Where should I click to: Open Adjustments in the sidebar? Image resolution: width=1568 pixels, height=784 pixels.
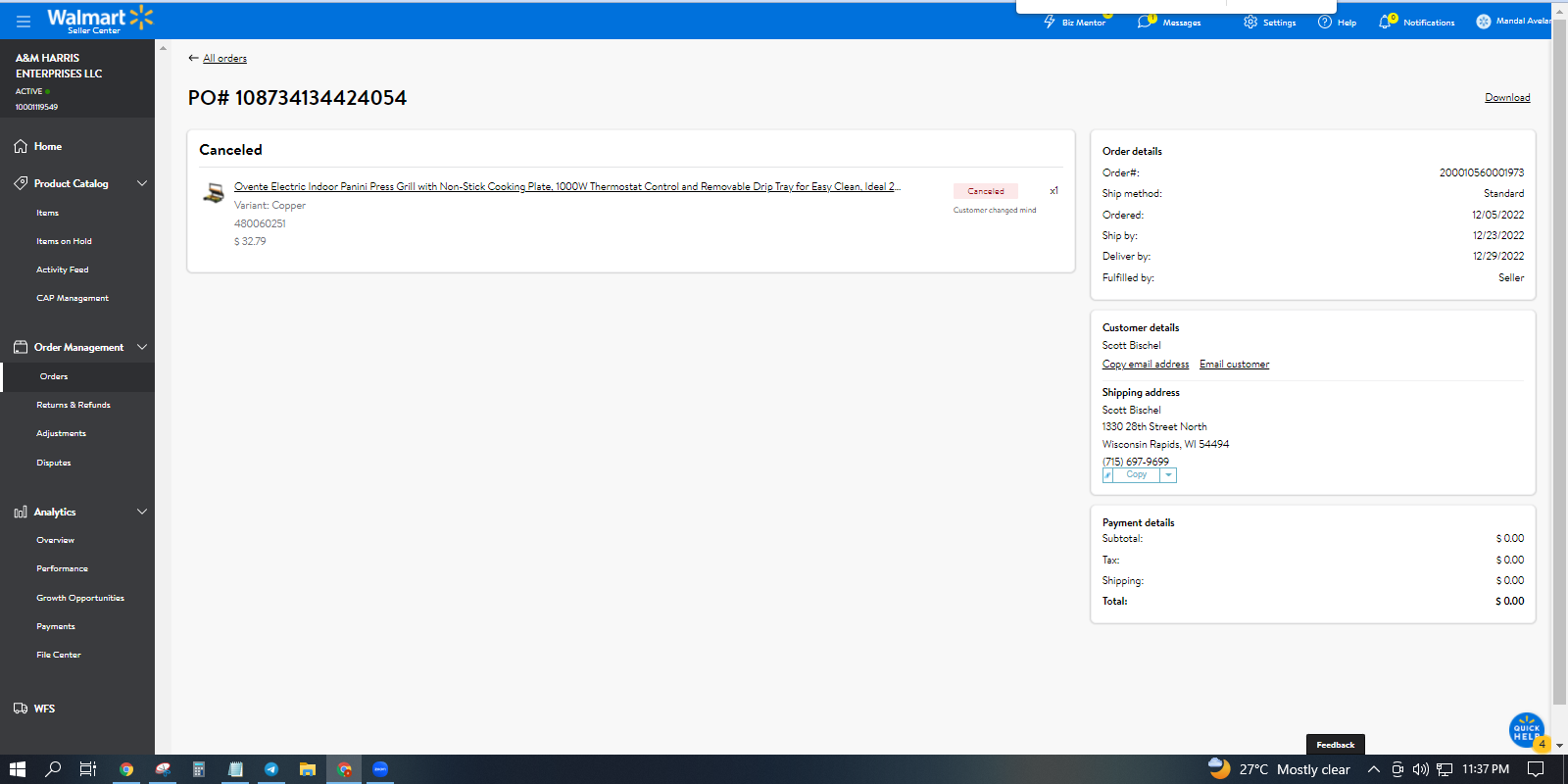[61, 433]
